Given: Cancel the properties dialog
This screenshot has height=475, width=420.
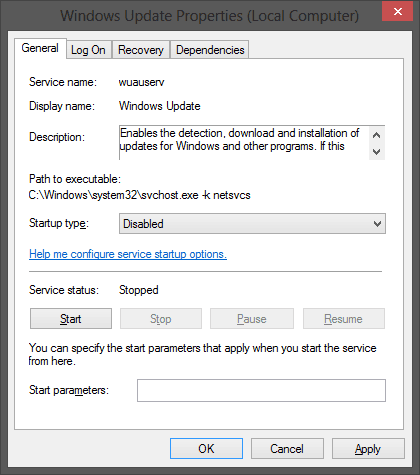Looking at the screenshot, I should click(287, 449).
